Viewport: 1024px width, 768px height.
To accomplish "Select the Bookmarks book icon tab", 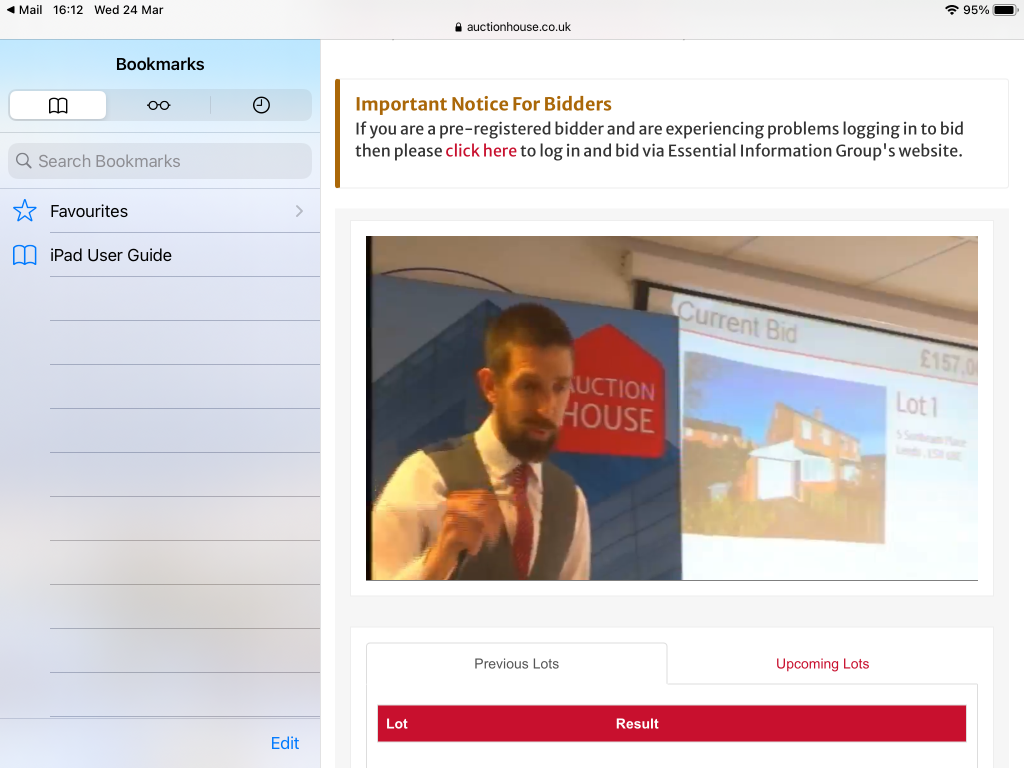I will pyautogui.click(x=58, y=105).
